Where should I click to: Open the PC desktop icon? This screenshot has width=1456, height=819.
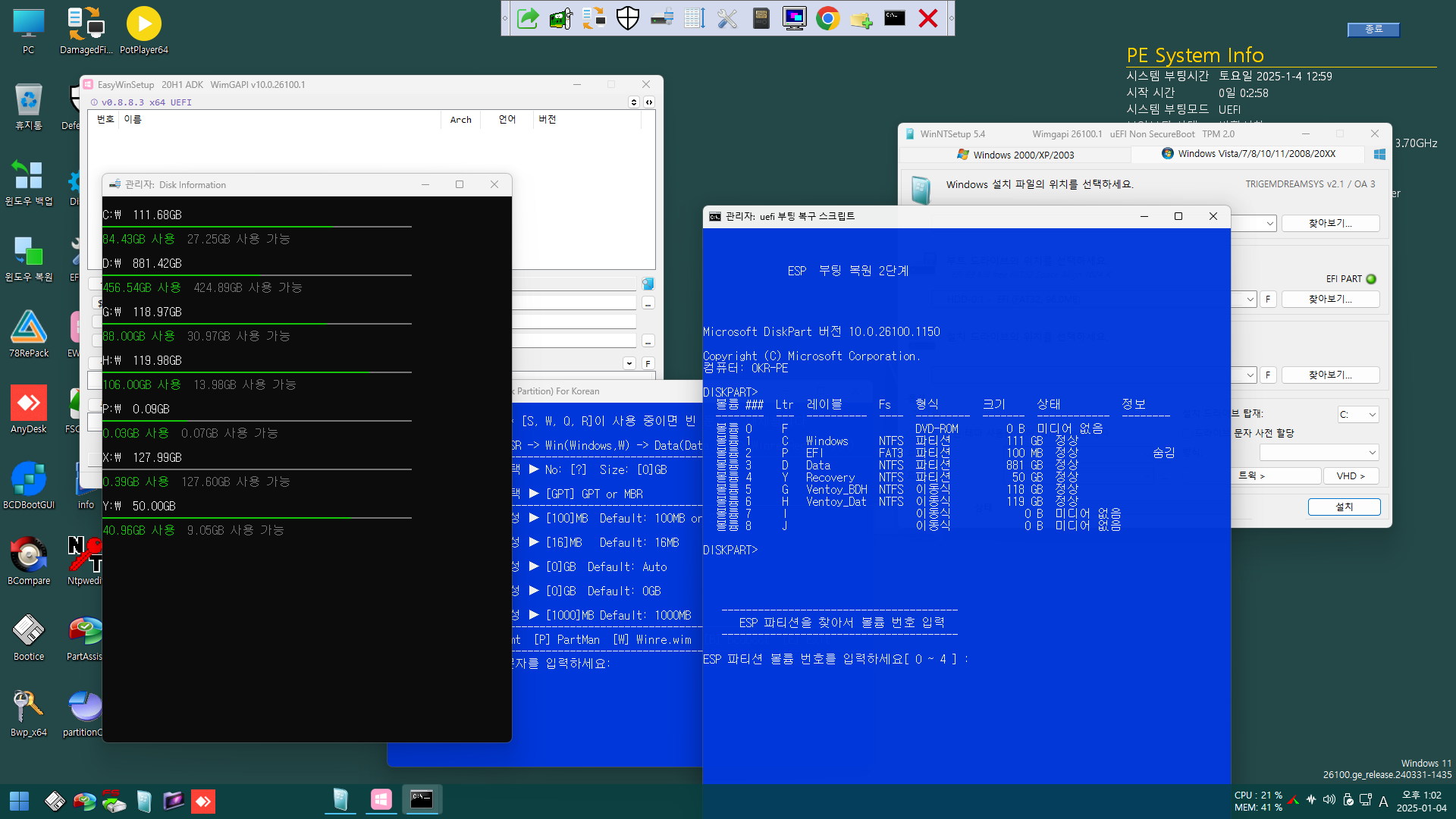28,30
